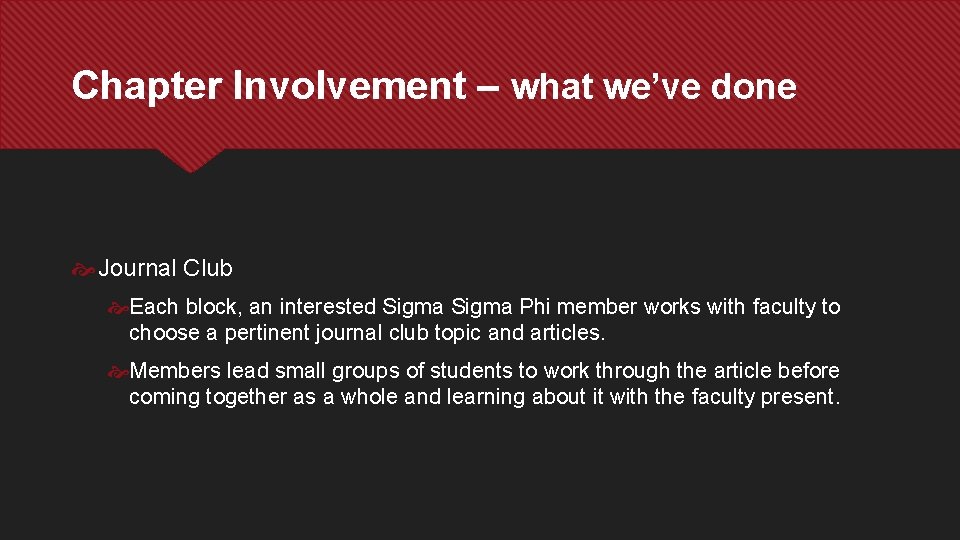Click the word 'Chapter' in the title
The height and width of the screenshot is (540, 960).
point(147,86)
